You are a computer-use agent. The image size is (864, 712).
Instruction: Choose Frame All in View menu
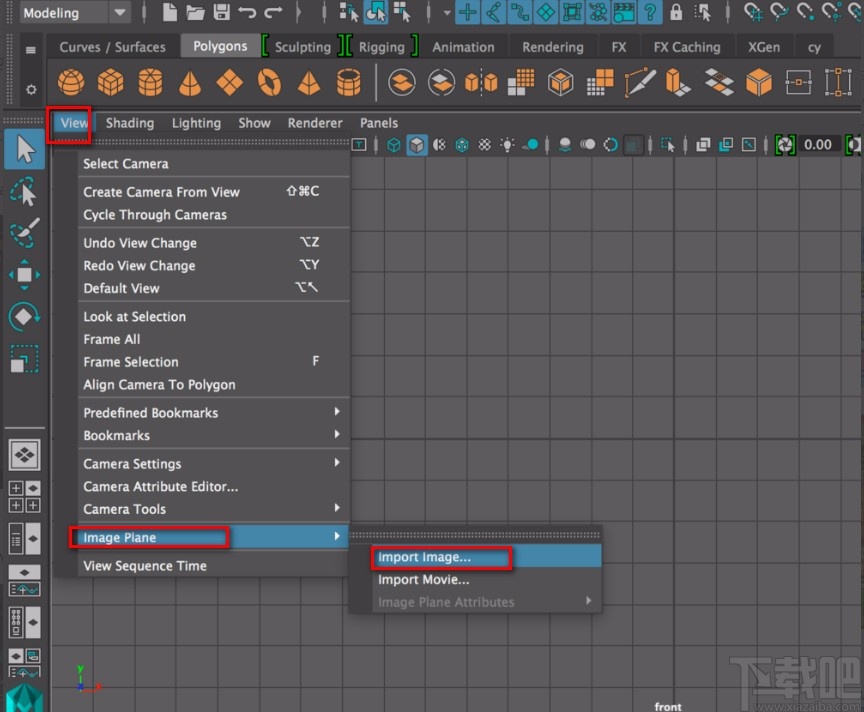214,339
